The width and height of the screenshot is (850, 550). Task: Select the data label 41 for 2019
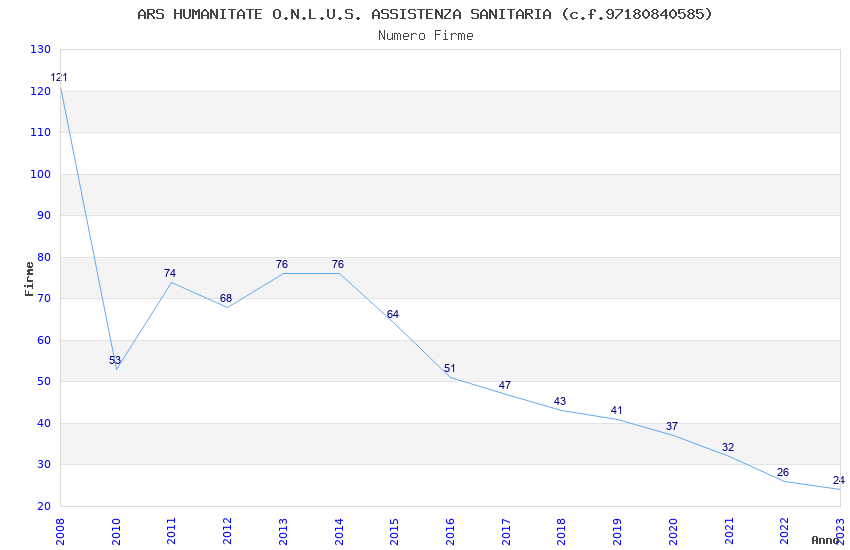(x=616, y=410)
